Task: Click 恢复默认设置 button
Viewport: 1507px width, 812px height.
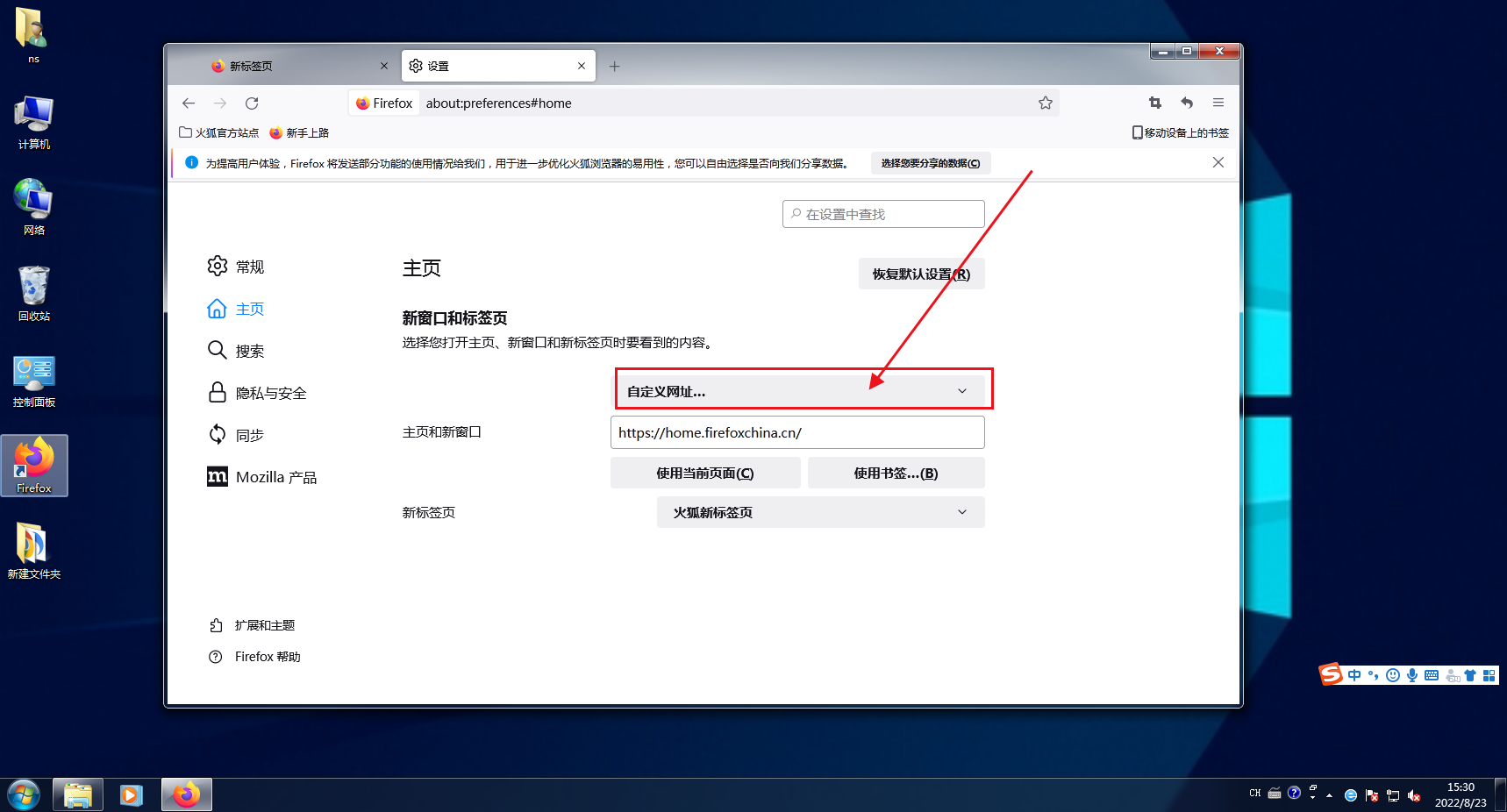Action: [x=921, y=274]
